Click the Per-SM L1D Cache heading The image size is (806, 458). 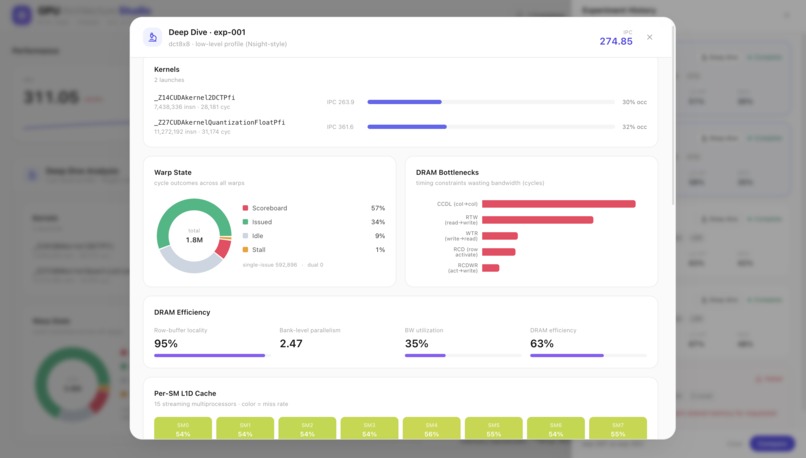[185, 393]
